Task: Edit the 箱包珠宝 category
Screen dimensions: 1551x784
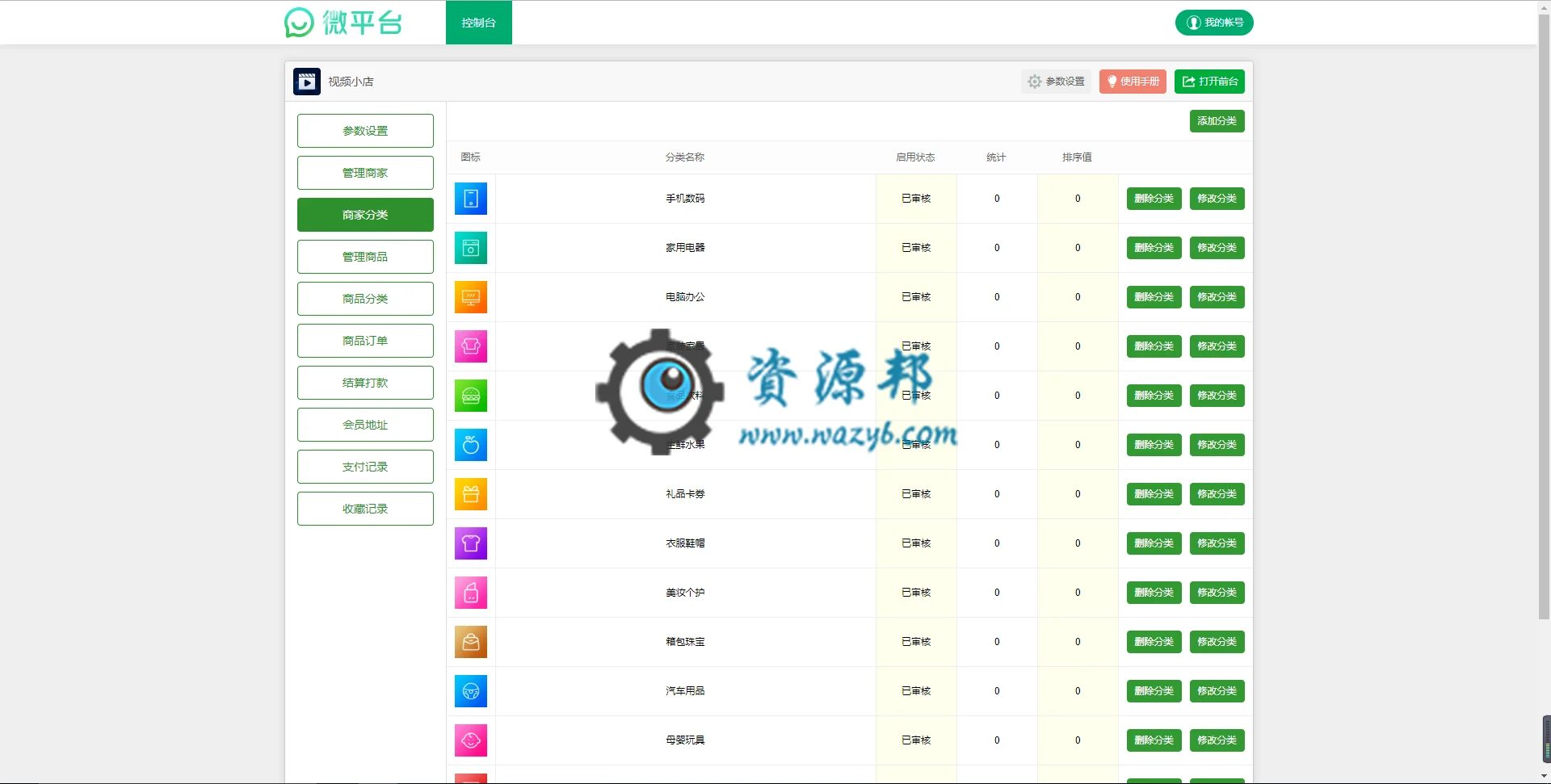Action: pyautogui.click(x=1217, y=642)
